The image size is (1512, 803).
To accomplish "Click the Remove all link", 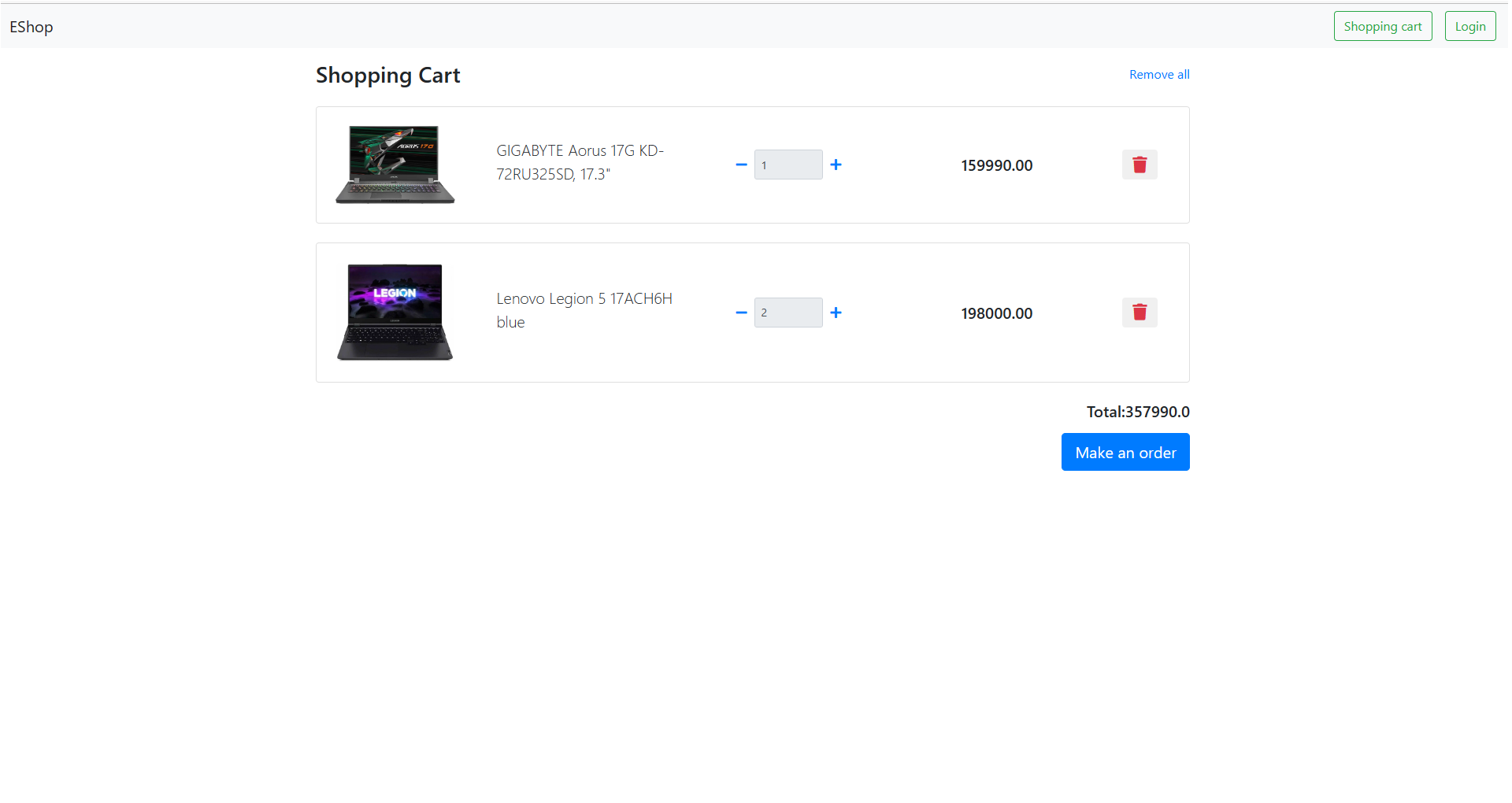I will (x=1159, y=74).
